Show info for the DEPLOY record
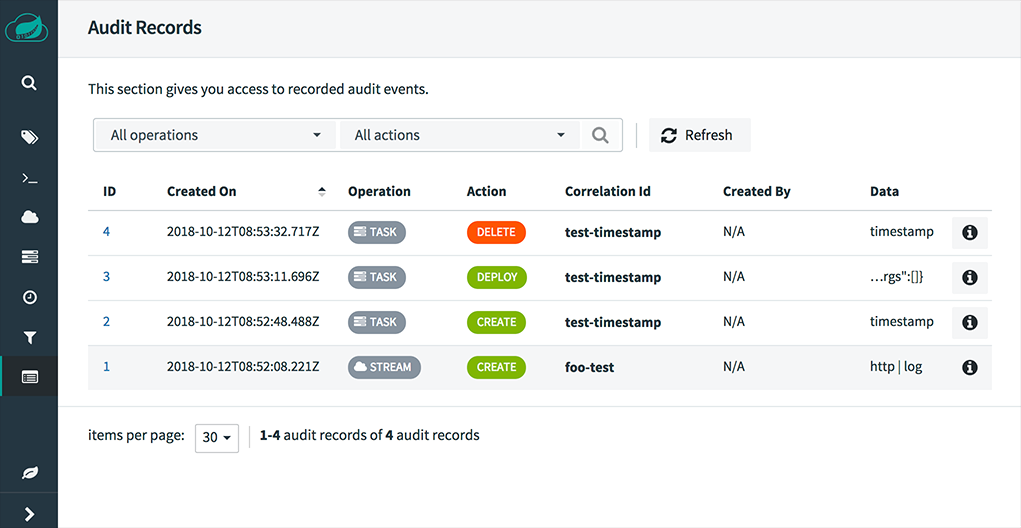The height and width of the screenshot is (528, 1021). pyautogui.click(x=970, y=277)
